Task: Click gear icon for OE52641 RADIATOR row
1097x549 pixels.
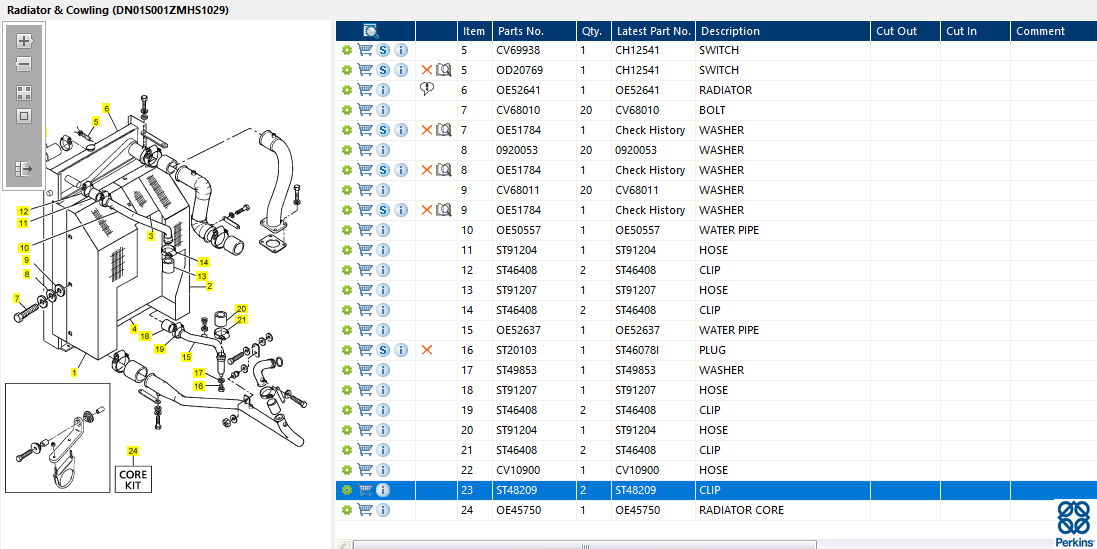Action: click(346, 90)
